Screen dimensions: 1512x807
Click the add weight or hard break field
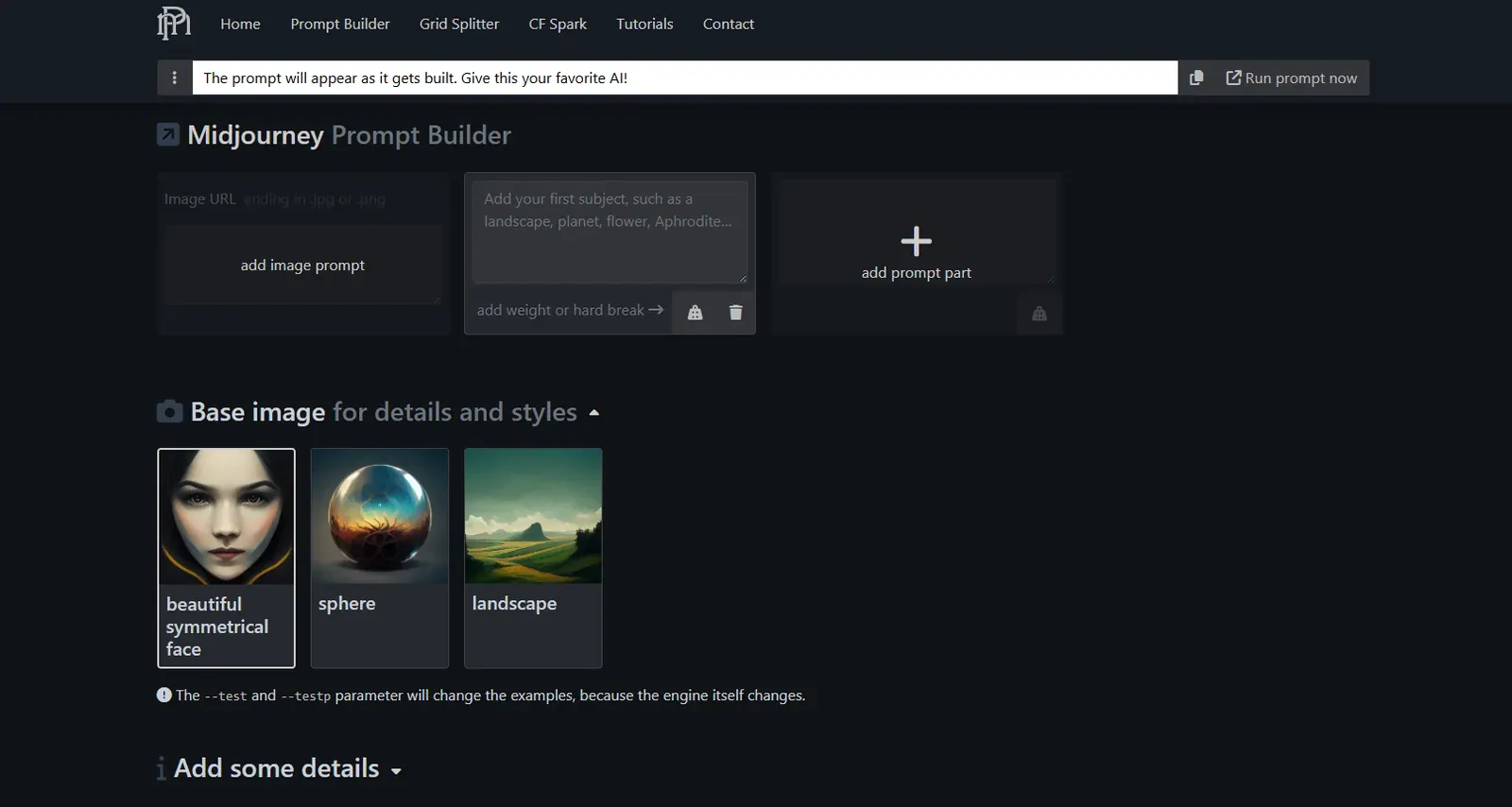(570, 310)
